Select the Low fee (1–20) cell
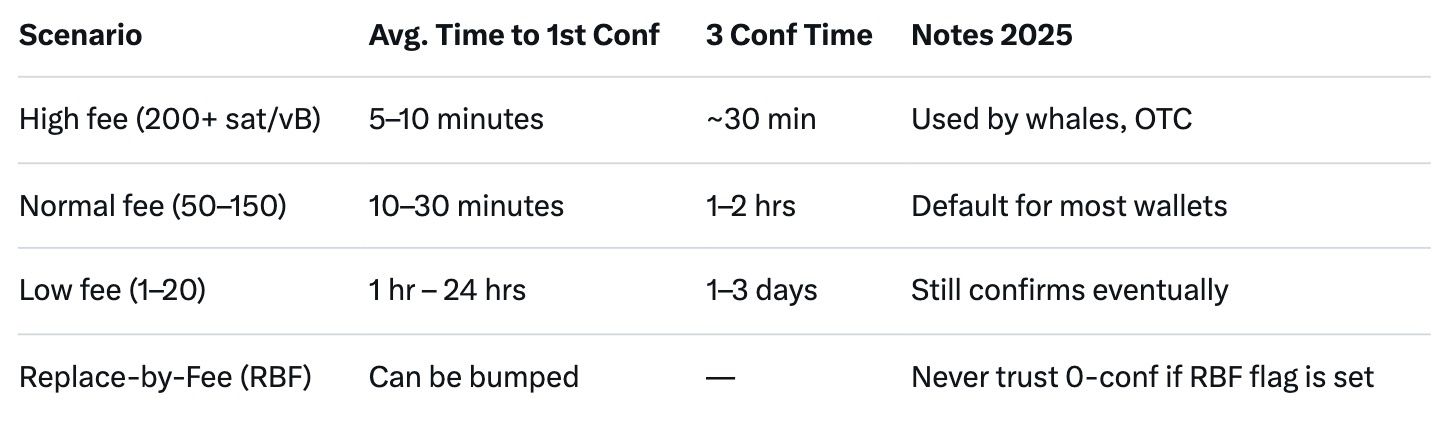Image resolution: width=1436 pixels, height=432 pixels. 112,291
